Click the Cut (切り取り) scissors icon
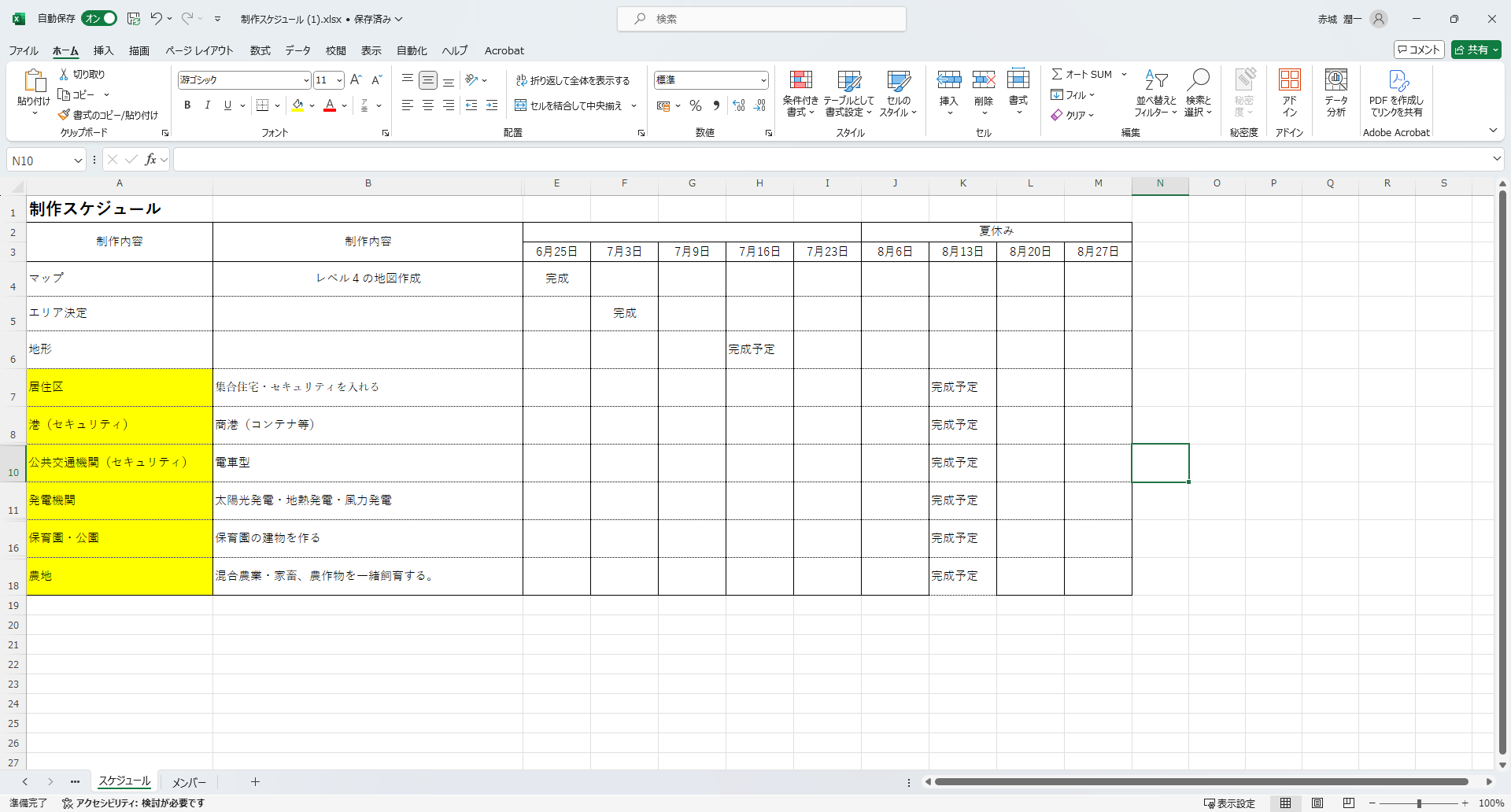1511x812 pixels. [x=64, y=74]
